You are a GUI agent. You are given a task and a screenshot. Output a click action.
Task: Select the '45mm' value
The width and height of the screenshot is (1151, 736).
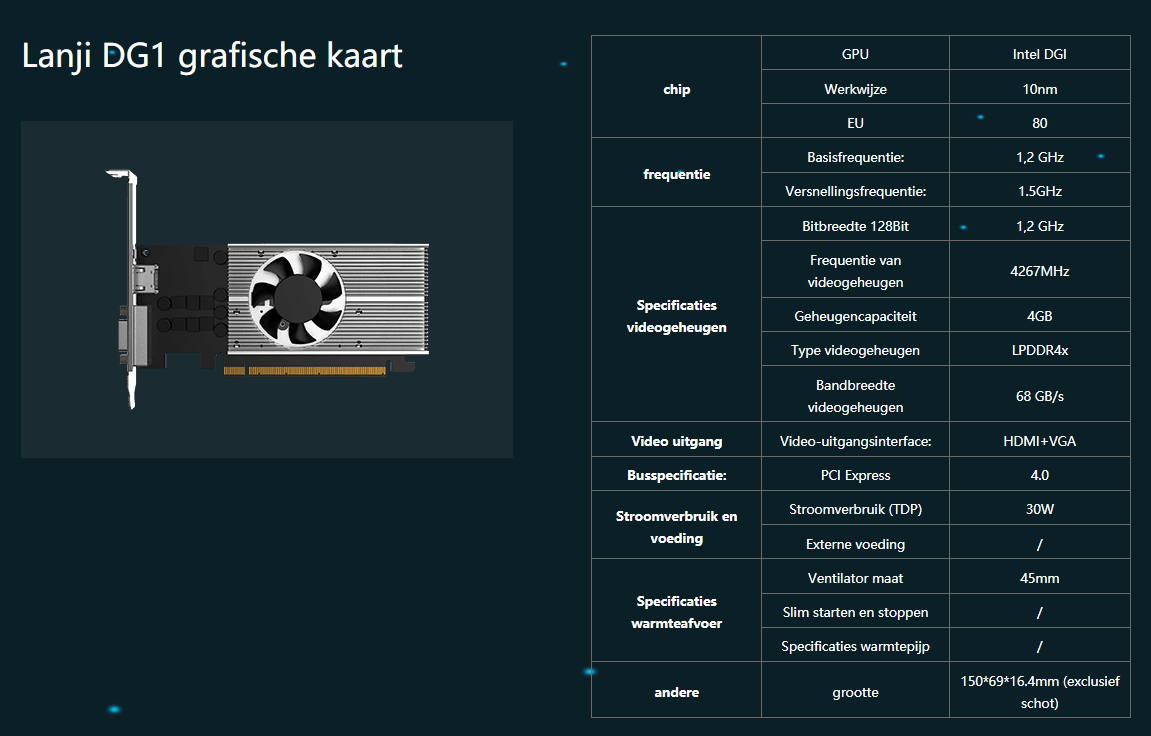1039,577
